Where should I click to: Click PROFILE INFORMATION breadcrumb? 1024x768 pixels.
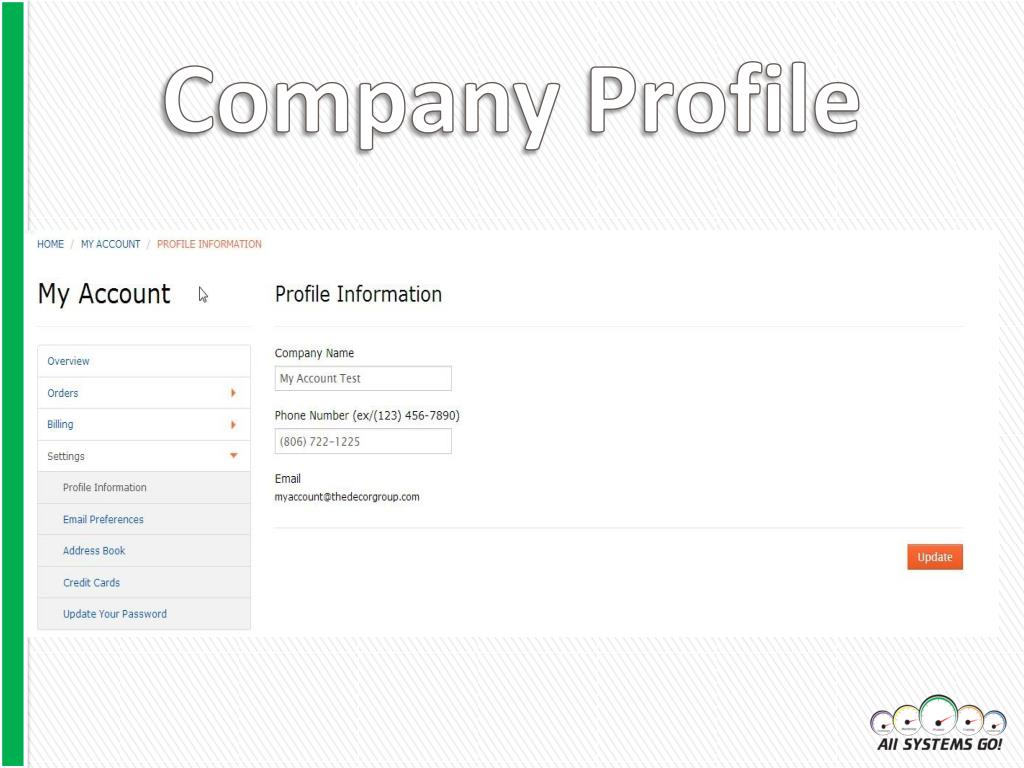point(209,244)
